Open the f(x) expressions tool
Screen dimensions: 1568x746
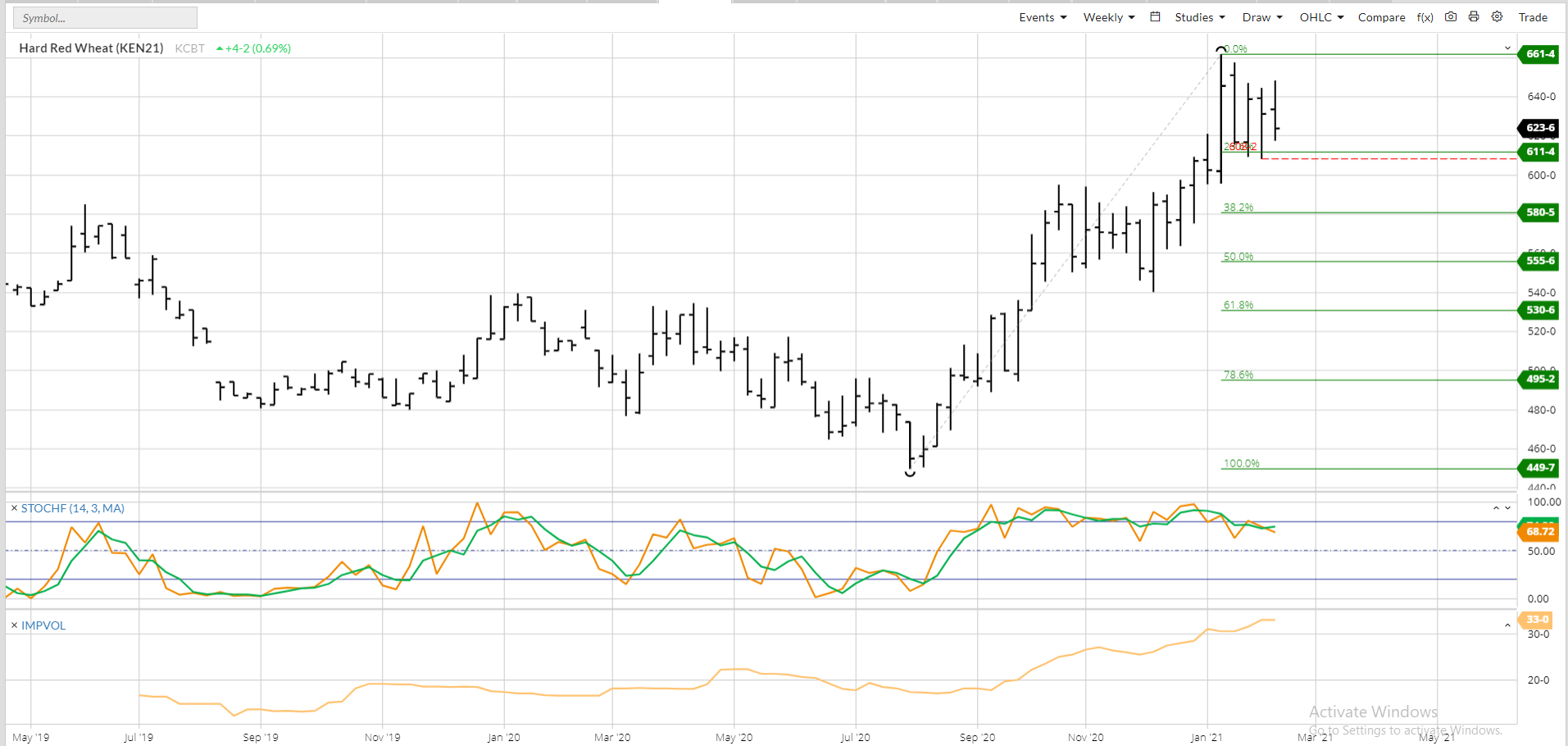[x=1425, y=17]
